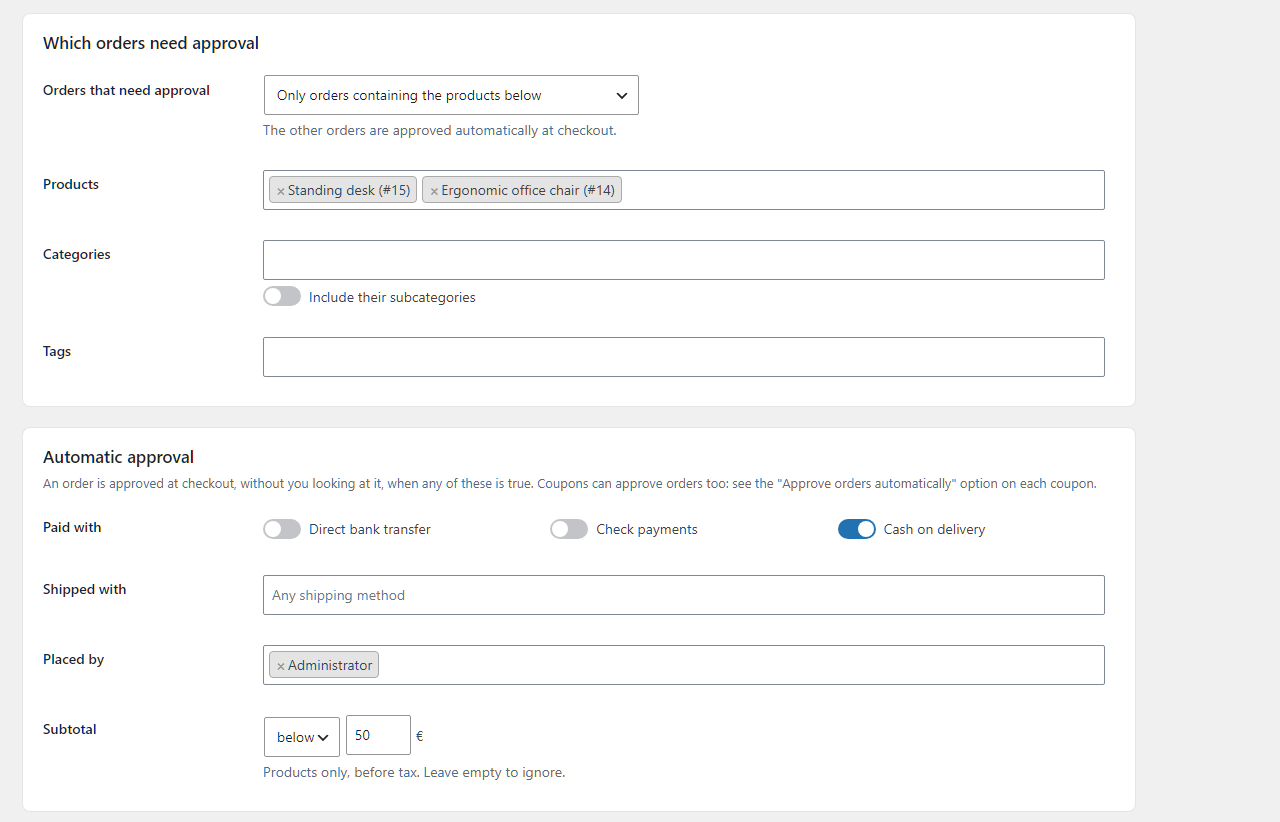
Task: Click the Paid with row label
Action: coord(72,527)
